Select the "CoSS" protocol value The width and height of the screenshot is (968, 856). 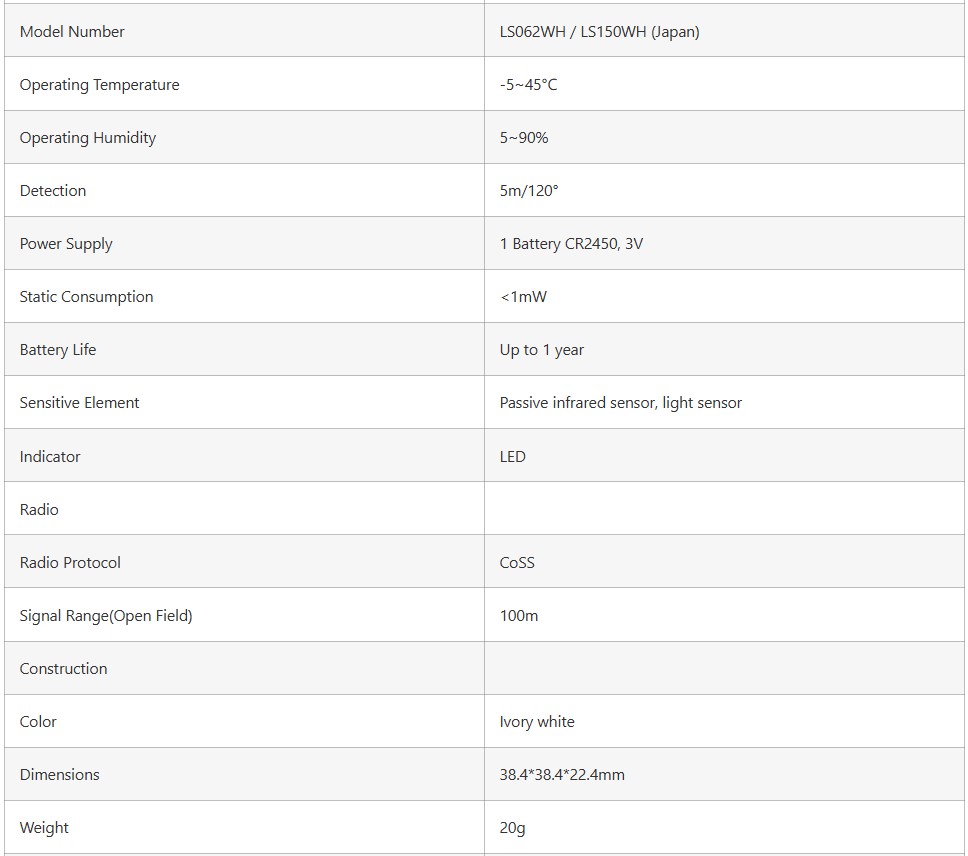517,563
